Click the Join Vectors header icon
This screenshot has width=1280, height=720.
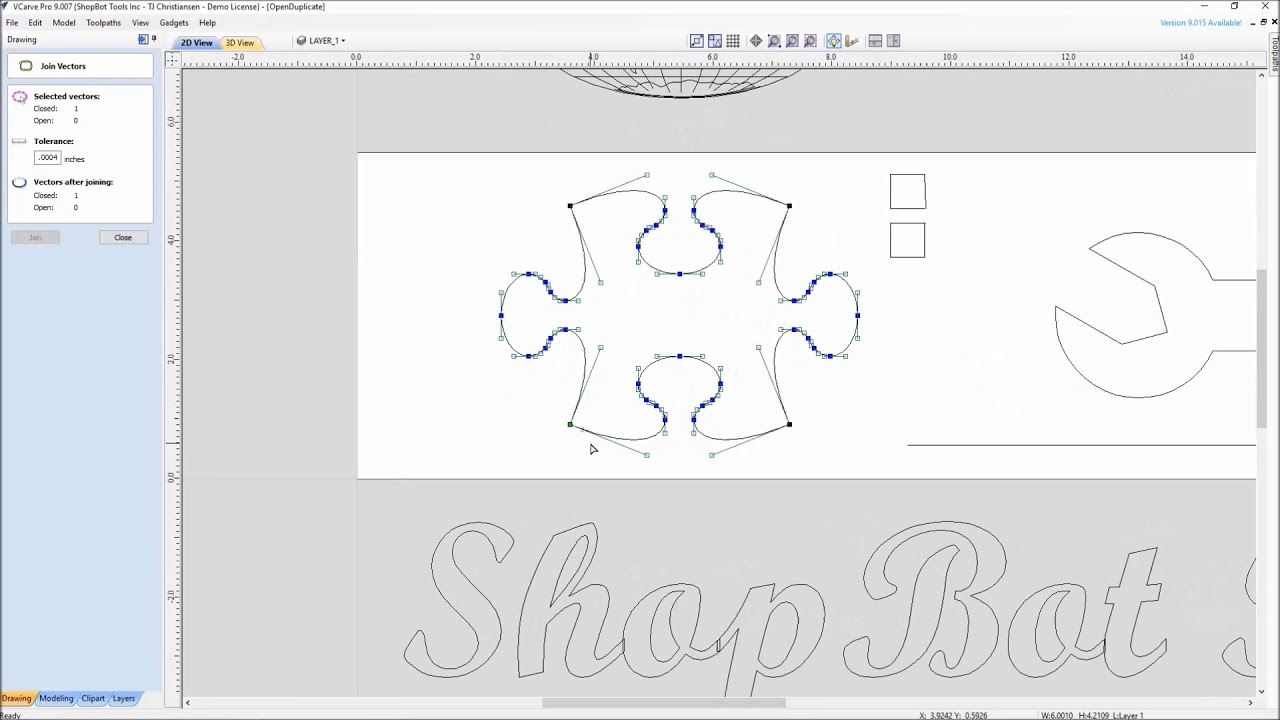pyautogui.click(x=26, y=66)
